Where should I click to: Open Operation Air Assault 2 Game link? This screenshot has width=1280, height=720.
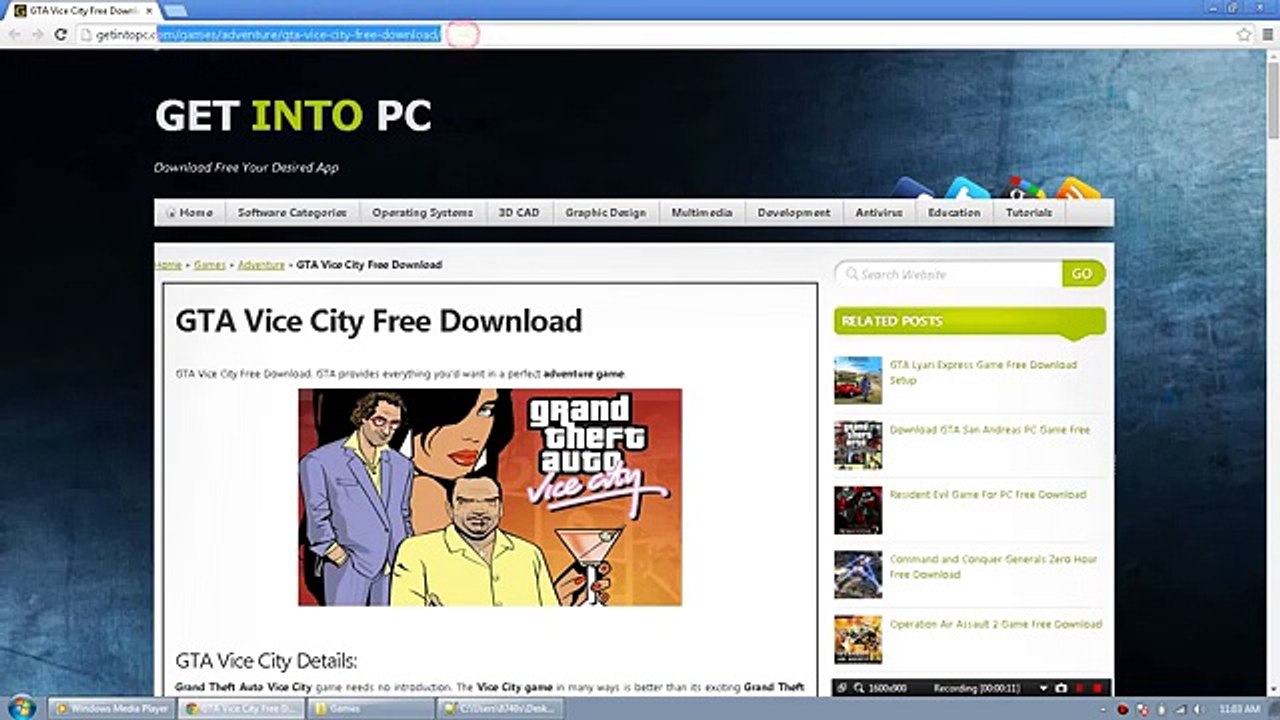[996, 624]
